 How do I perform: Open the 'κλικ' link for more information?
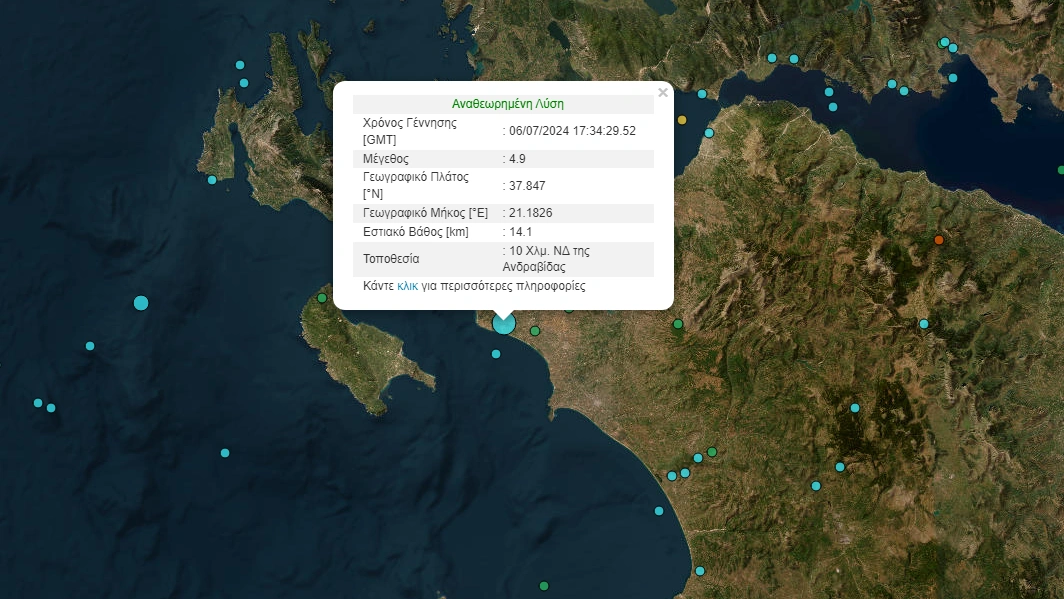pos(407,286)
